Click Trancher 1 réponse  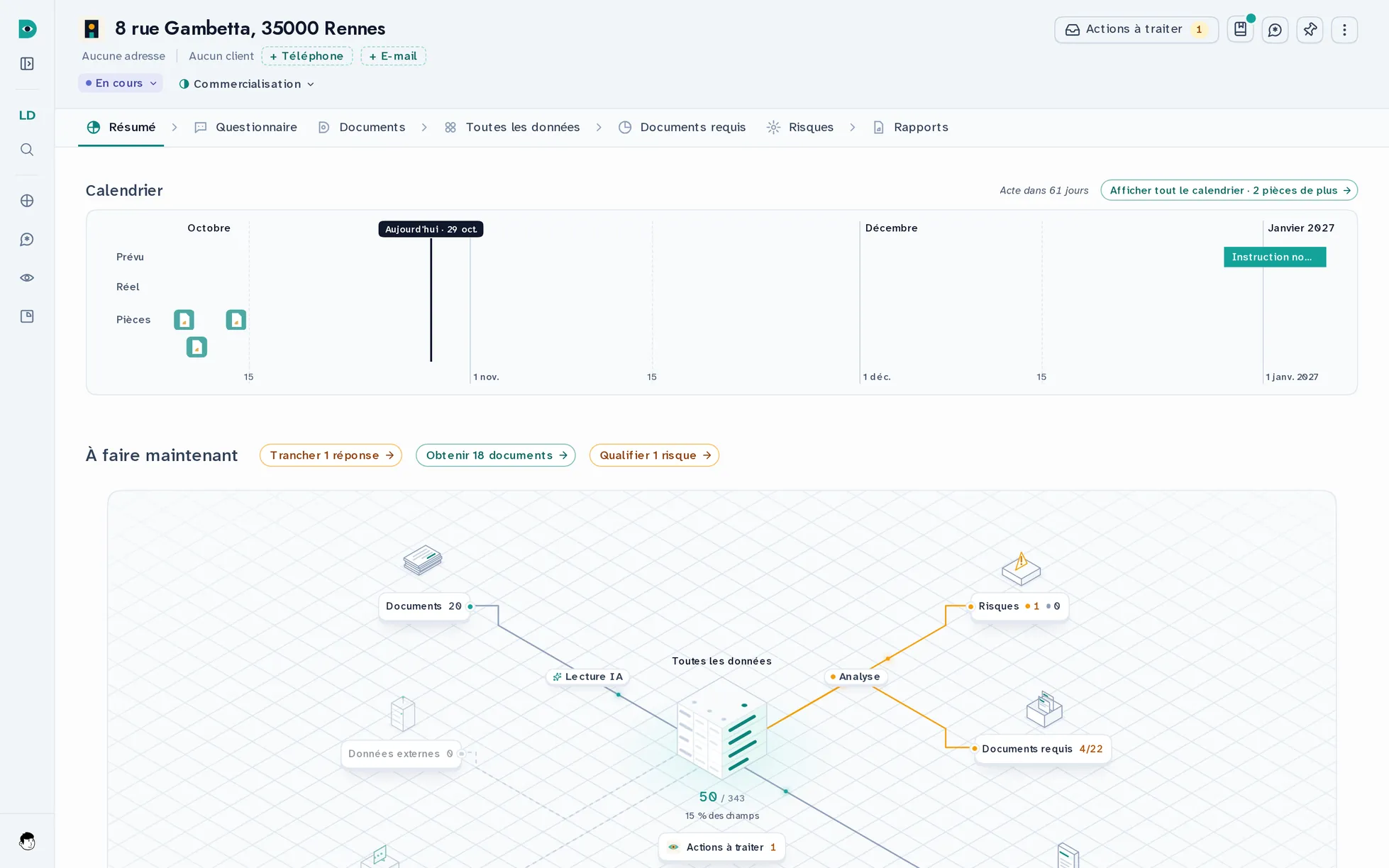(x=331, y=455)
